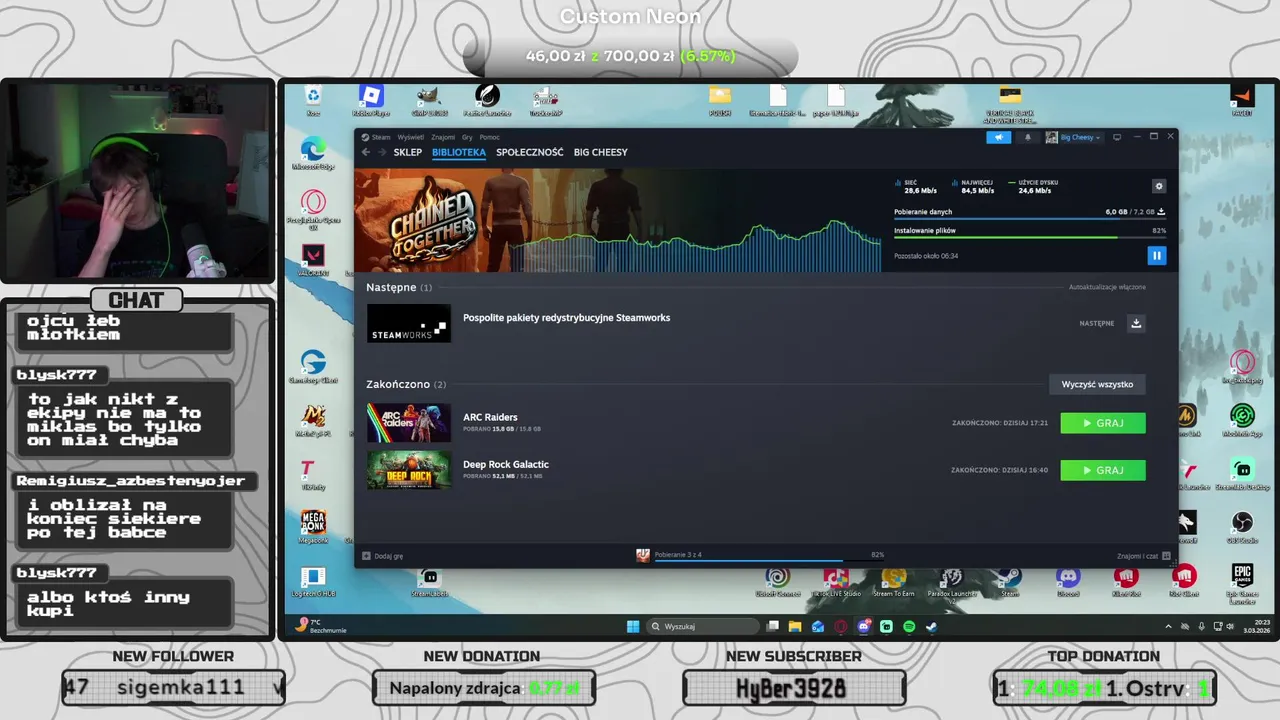Enter Big Picture mode via monitor icon
This screenshot has height=720, width=1280.
click(1117, 137)
